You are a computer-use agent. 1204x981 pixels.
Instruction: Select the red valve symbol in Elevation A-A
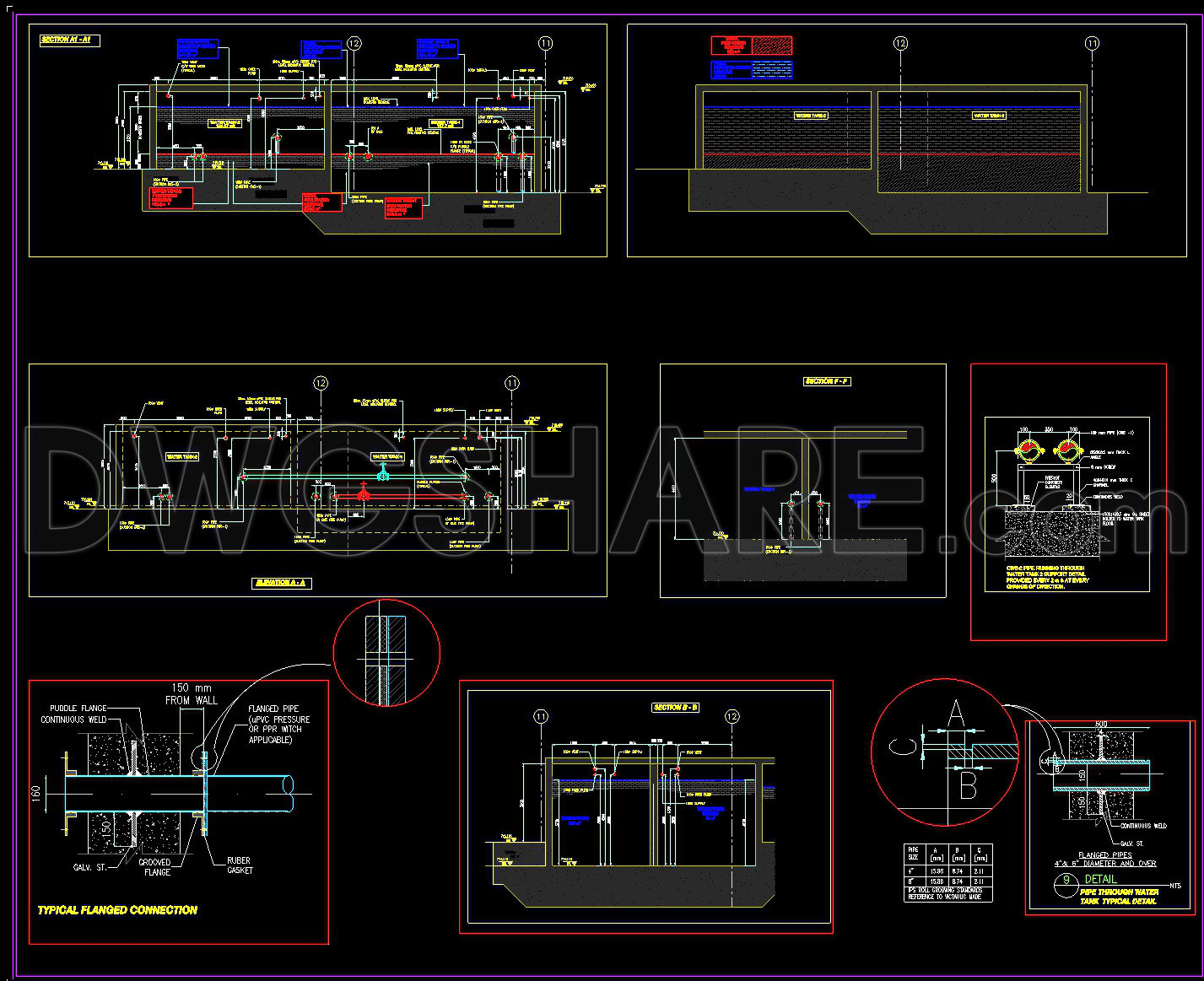point(363,493)
